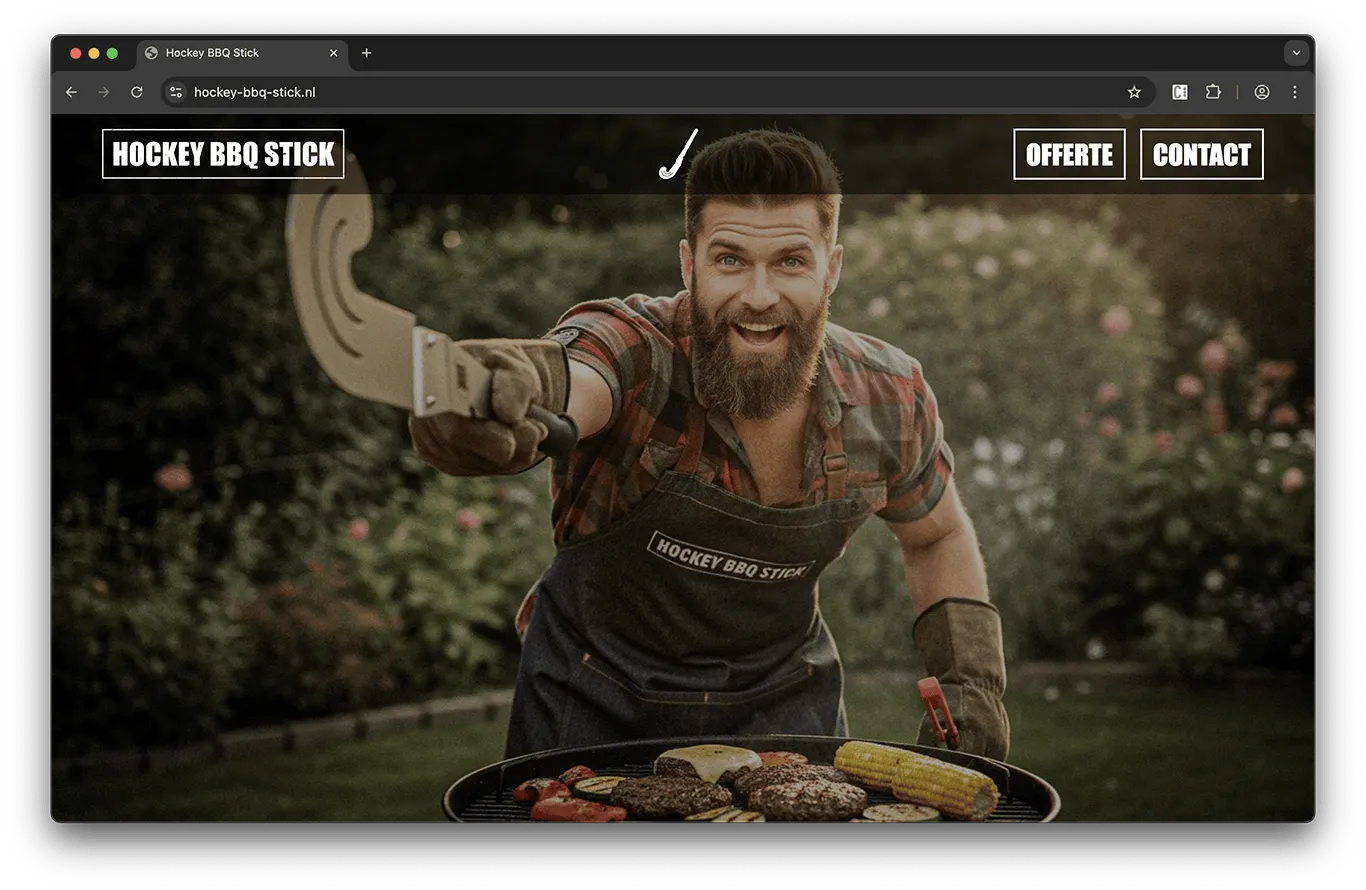Open Chrome's three-dot menu

(1295, 92)
